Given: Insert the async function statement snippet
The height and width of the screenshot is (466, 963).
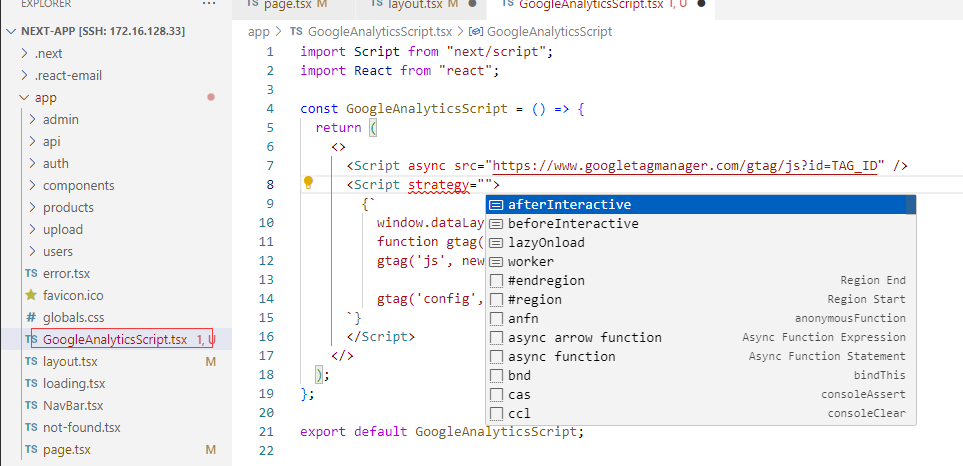Looking at the screenshot, I should pyautogui.click(x=700, y=357).
